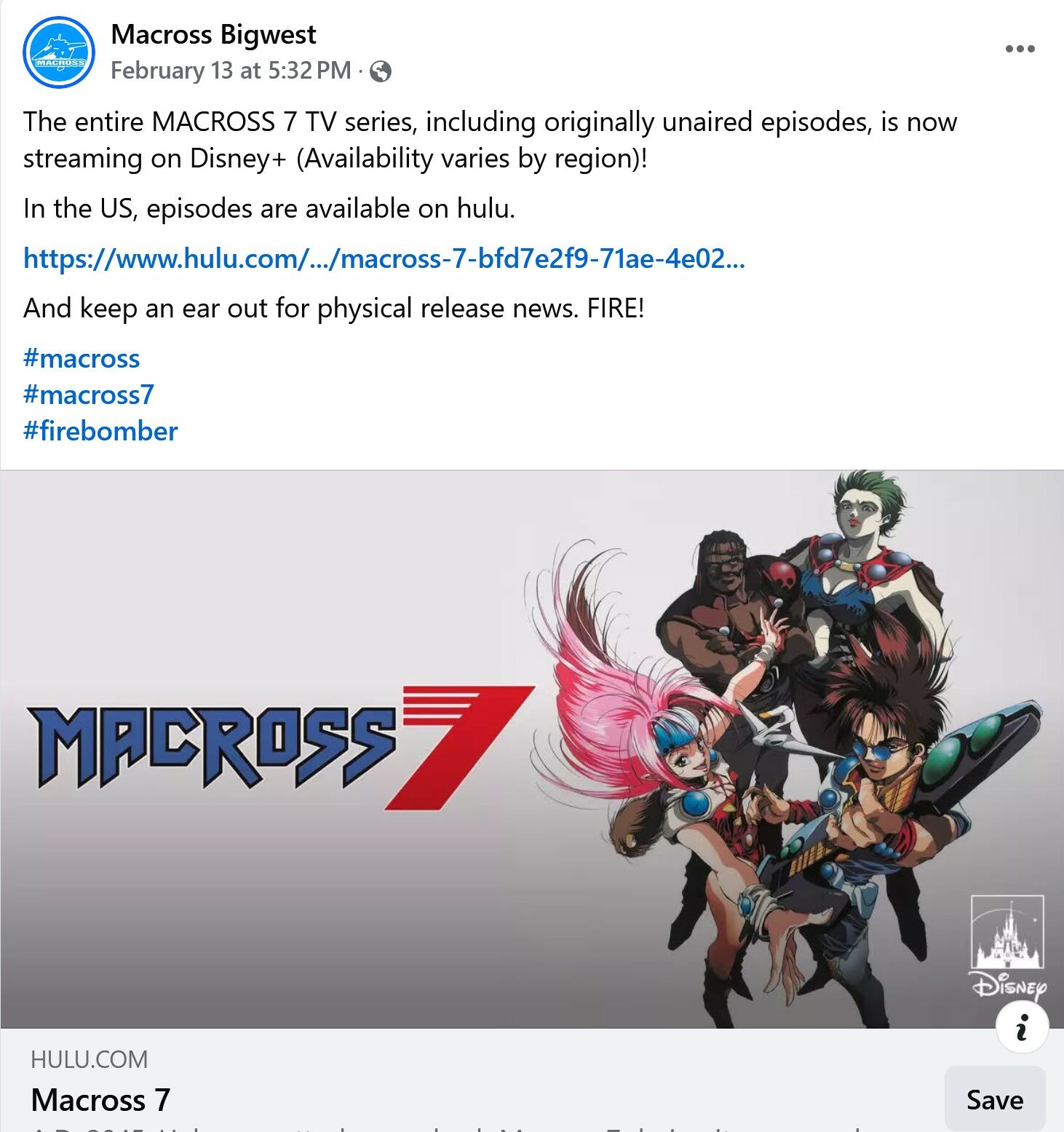Screen dimensions: 1064x1132
Task: Click the HULU.COM source label
Action: (x=89, y=1059)
